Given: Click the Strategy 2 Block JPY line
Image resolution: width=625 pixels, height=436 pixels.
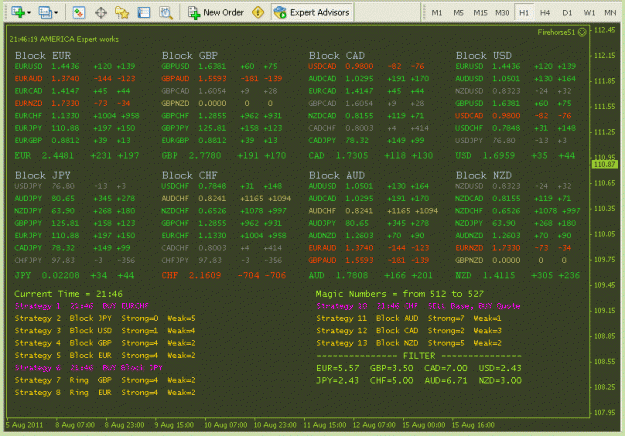Looking at the screenshot, I should click(105, 318).
